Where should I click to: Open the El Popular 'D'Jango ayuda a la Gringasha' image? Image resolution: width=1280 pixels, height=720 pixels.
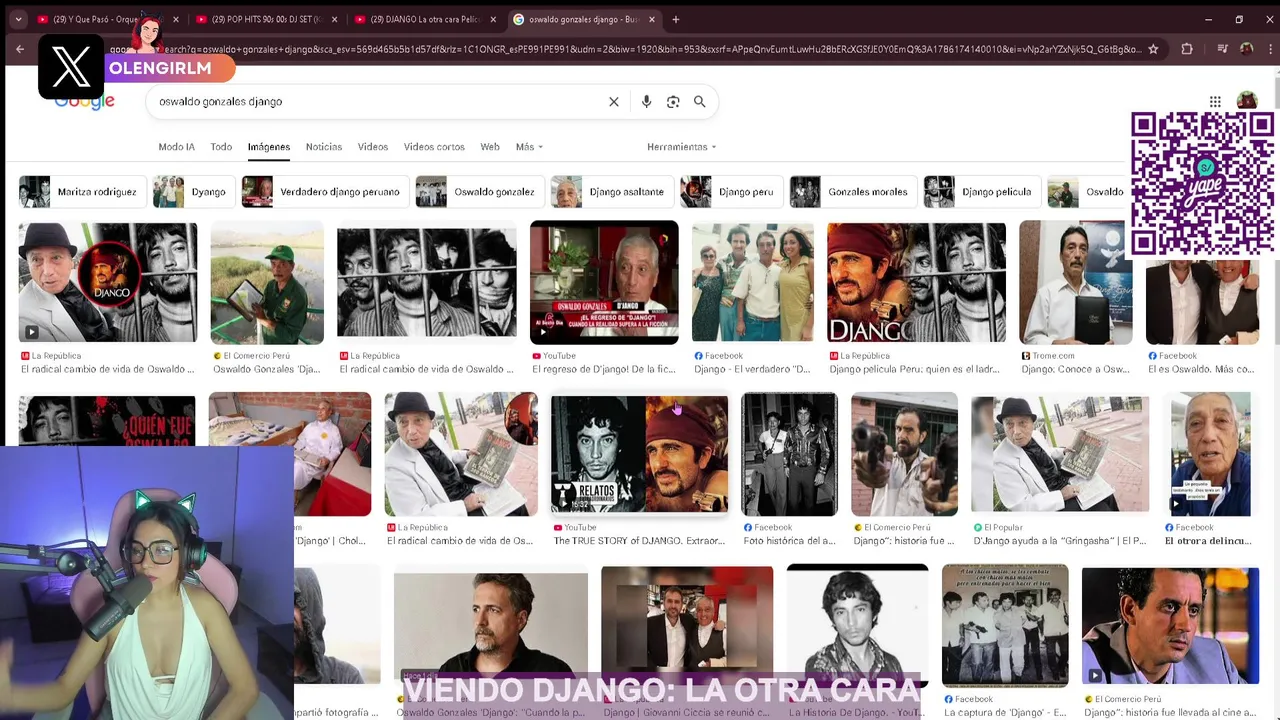point(1060,455)
